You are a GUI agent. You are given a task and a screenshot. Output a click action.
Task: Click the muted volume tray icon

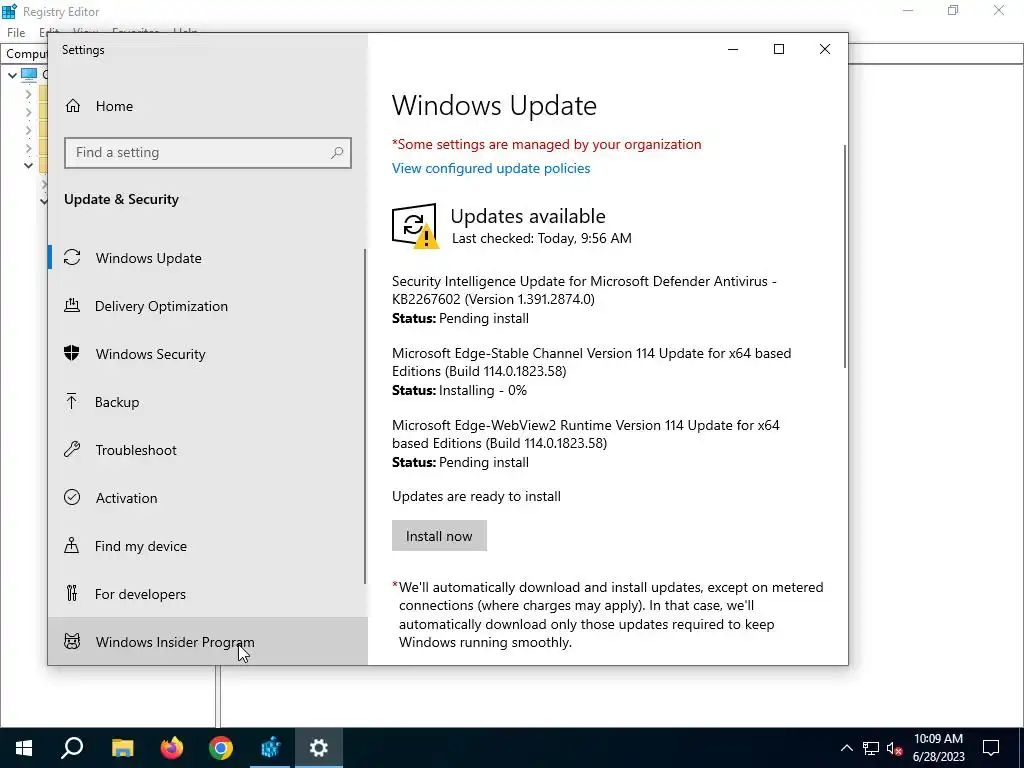point(895,748)
